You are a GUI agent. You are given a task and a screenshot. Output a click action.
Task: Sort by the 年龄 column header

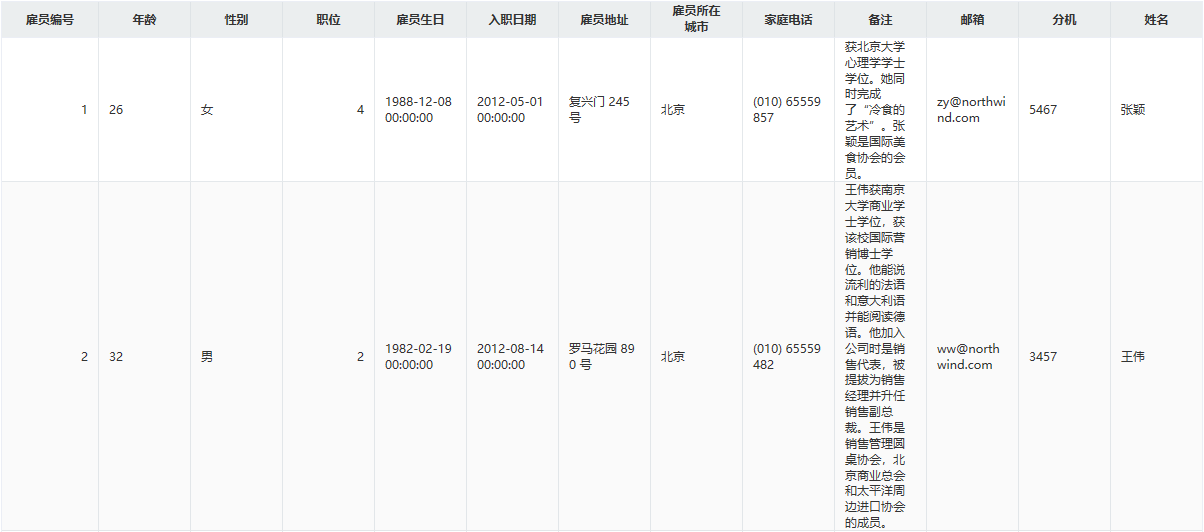pos(144,20)
